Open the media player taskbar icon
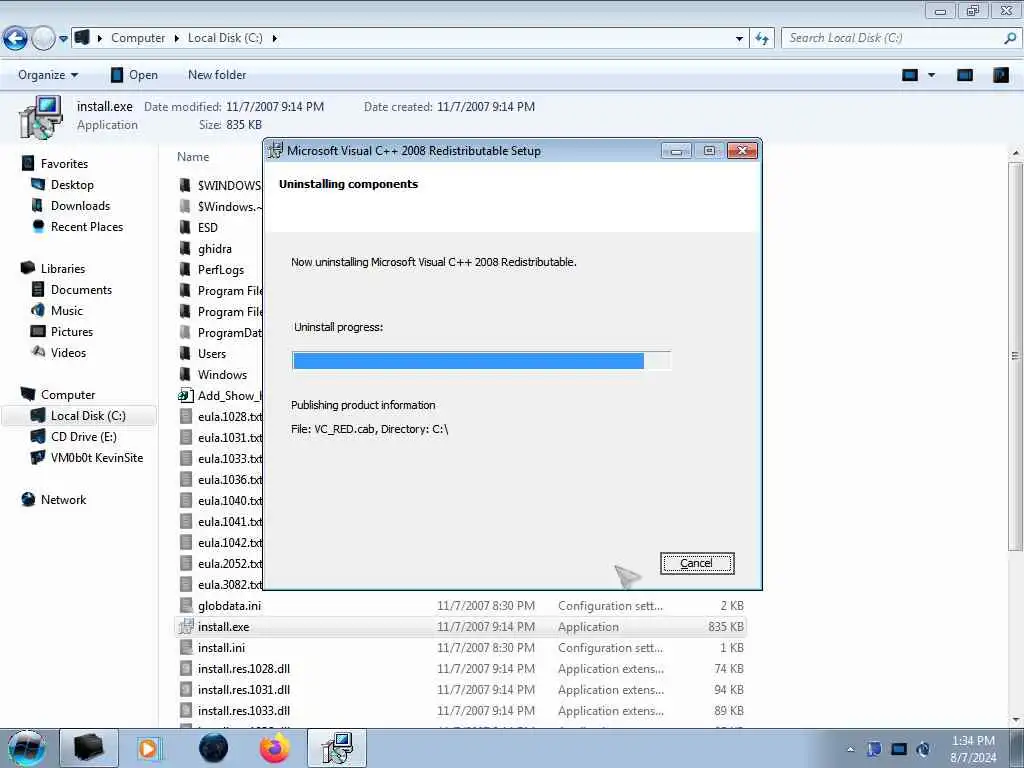Viewport: 1024px width, 768px height. point(149,748)
